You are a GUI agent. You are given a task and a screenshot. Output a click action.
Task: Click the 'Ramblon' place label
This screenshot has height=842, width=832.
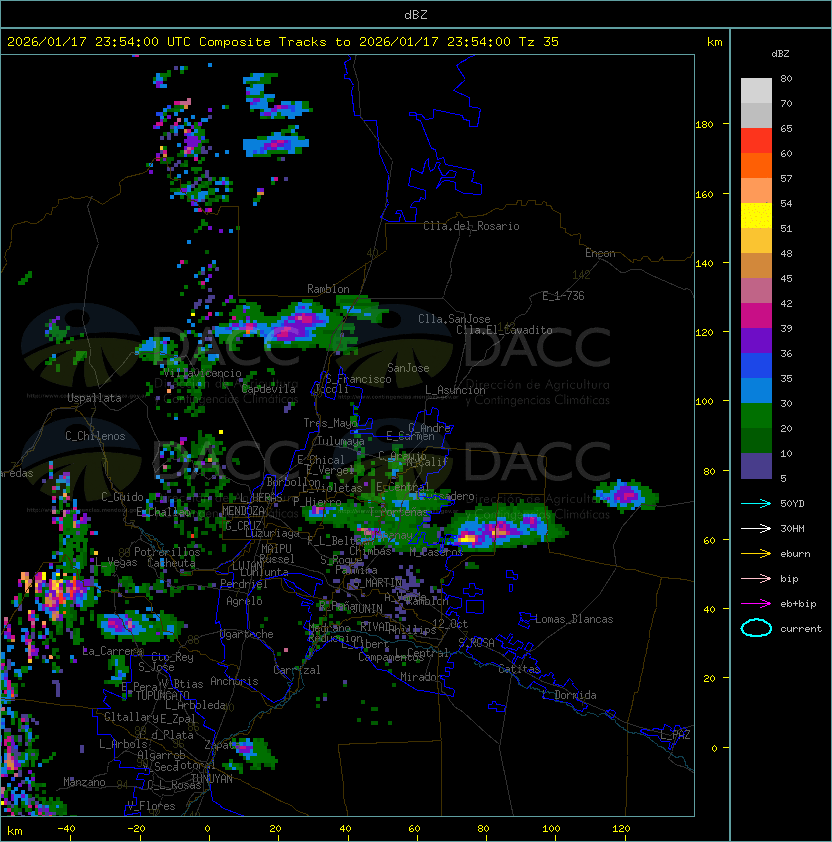click(x=328, y=289)
